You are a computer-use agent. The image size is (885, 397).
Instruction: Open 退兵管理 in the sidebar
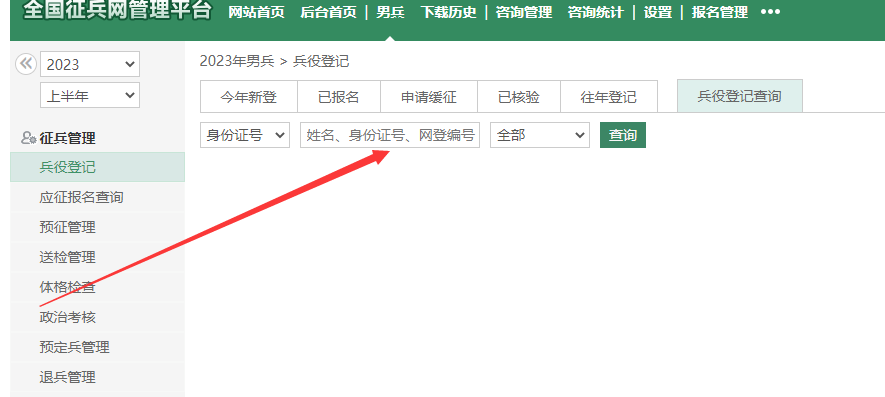point(98,377)
